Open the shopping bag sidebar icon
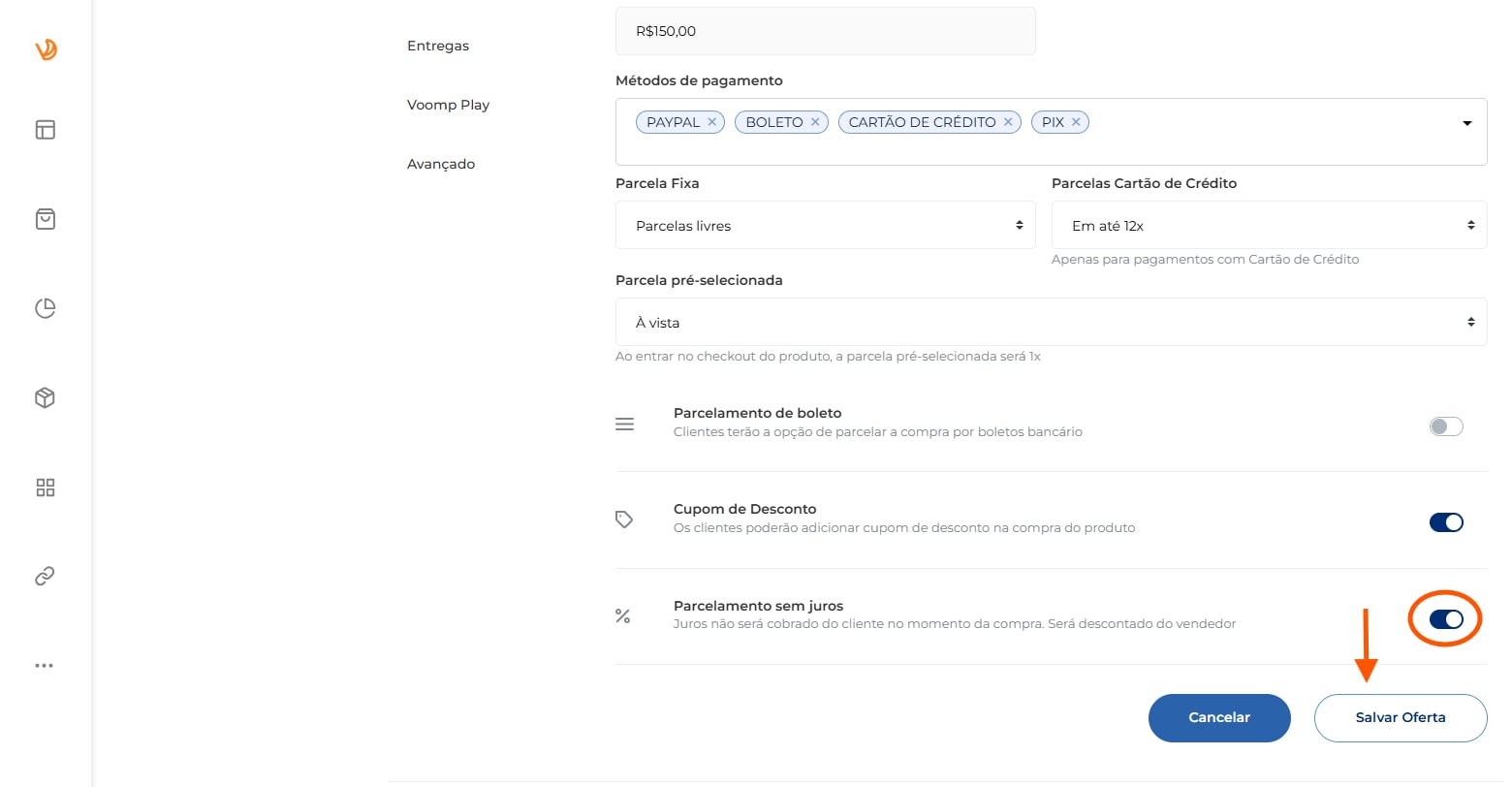Screen dimensions: 1512x787 [x=46, y=219]
